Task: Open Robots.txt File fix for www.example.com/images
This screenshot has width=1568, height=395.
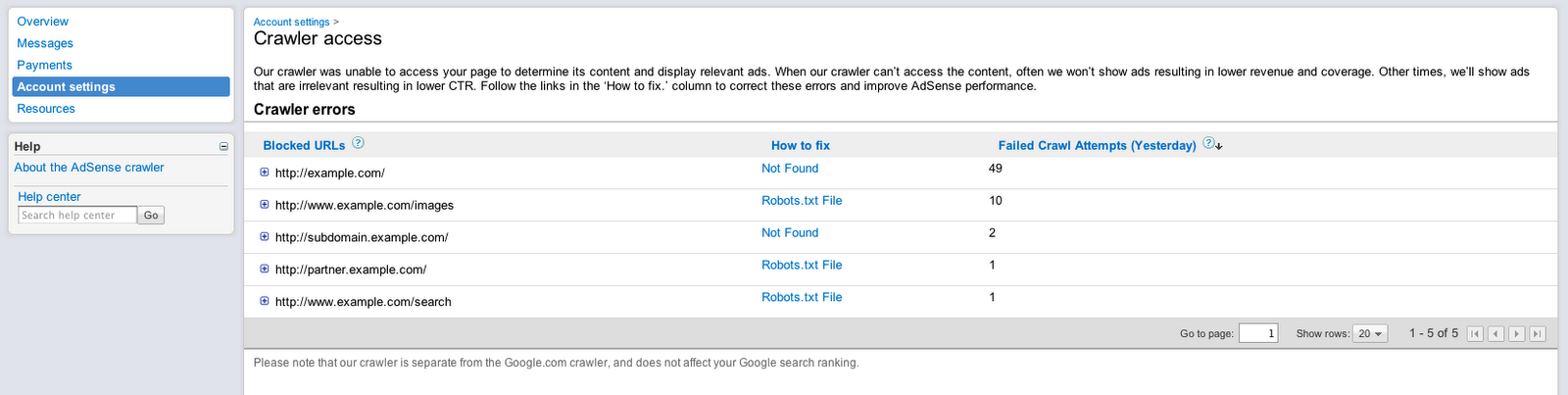Action: [802, 201]
